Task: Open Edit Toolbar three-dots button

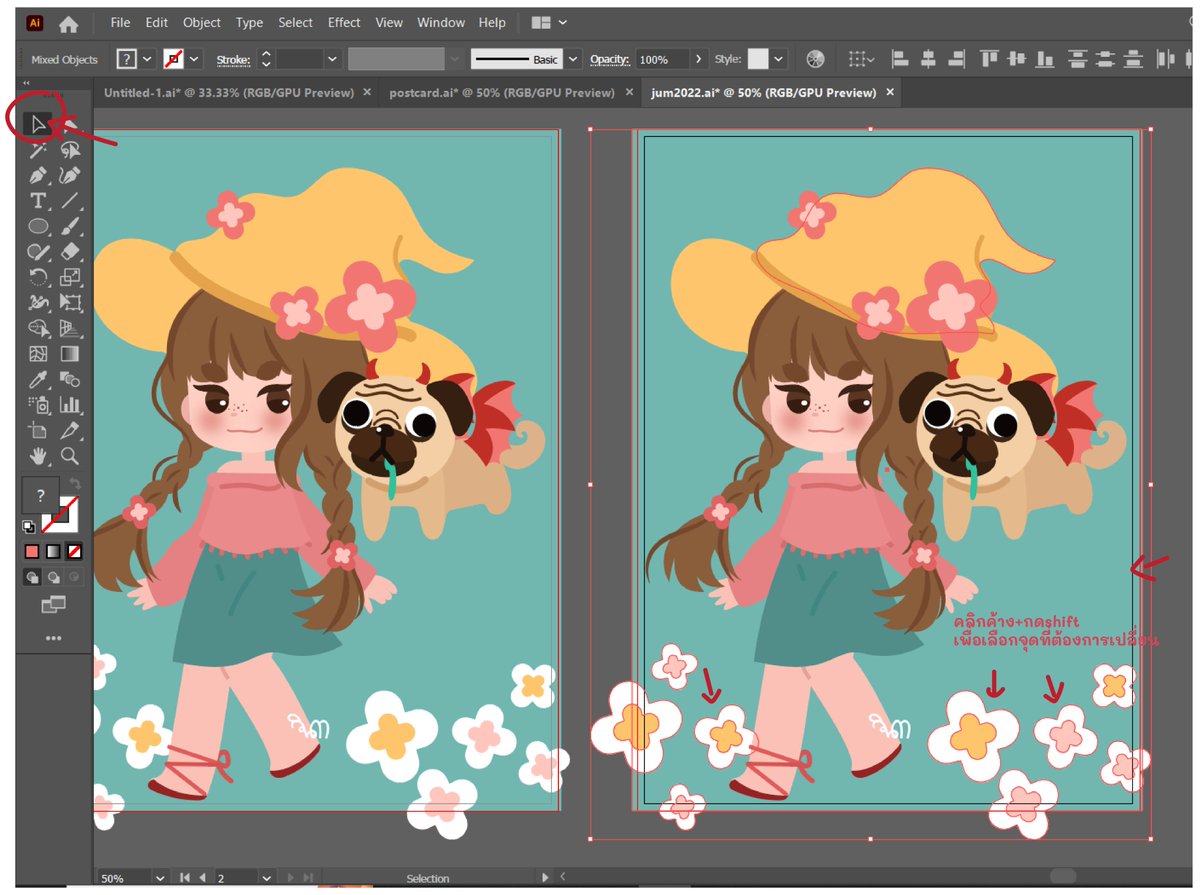Action: (x=53, y=638)
